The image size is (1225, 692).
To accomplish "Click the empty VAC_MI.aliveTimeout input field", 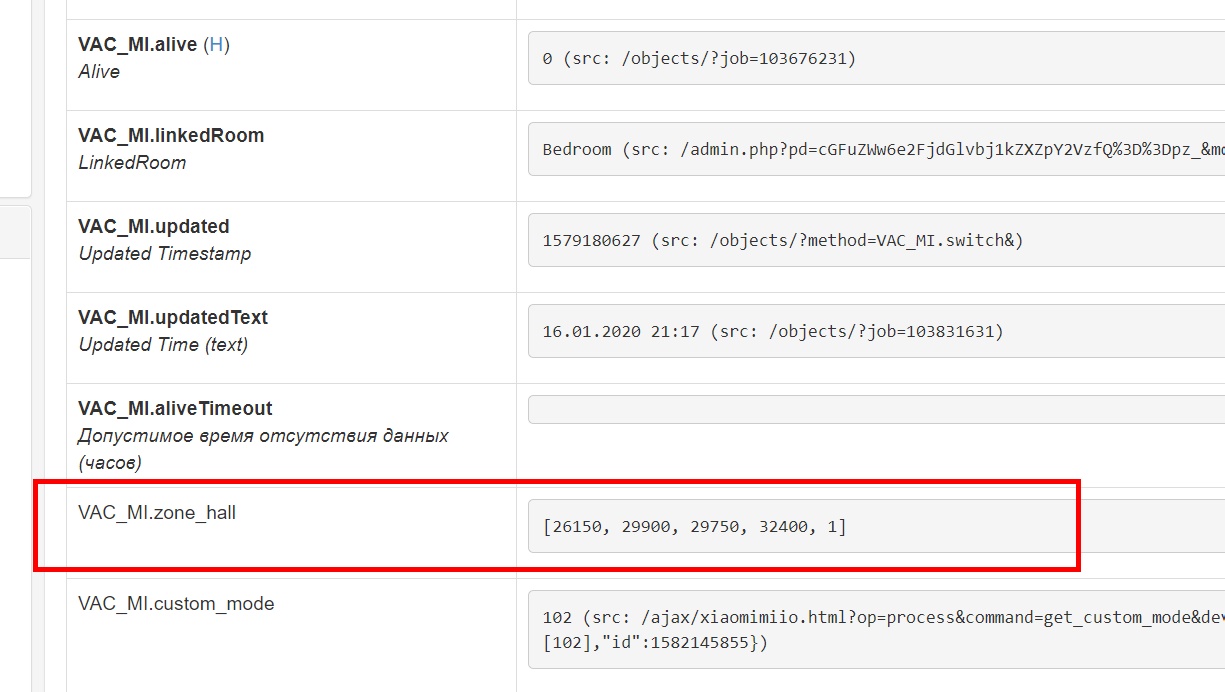I will pyautogui.click(x=875, y=410).
